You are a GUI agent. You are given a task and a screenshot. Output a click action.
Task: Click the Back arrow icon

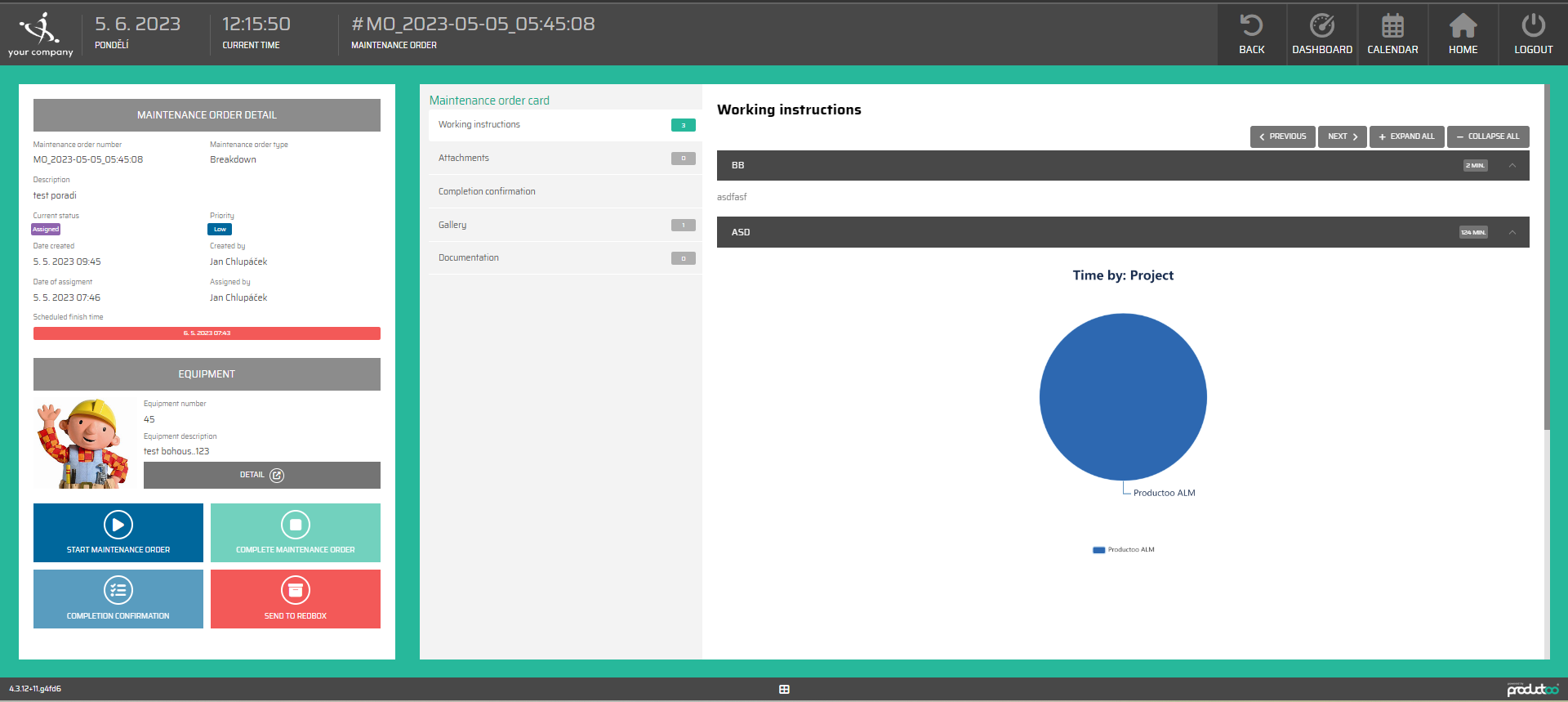pyautogui.click(x=1251, y=26)
